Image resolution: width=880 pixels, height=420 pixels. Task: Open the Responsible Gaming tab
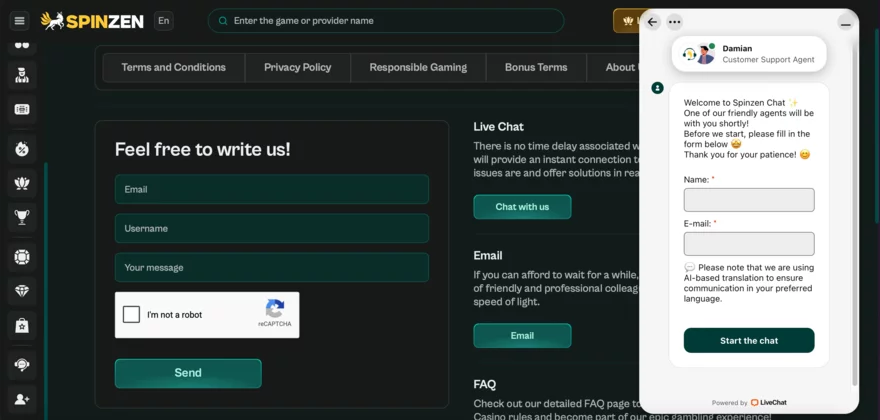[x=418, y=67]
